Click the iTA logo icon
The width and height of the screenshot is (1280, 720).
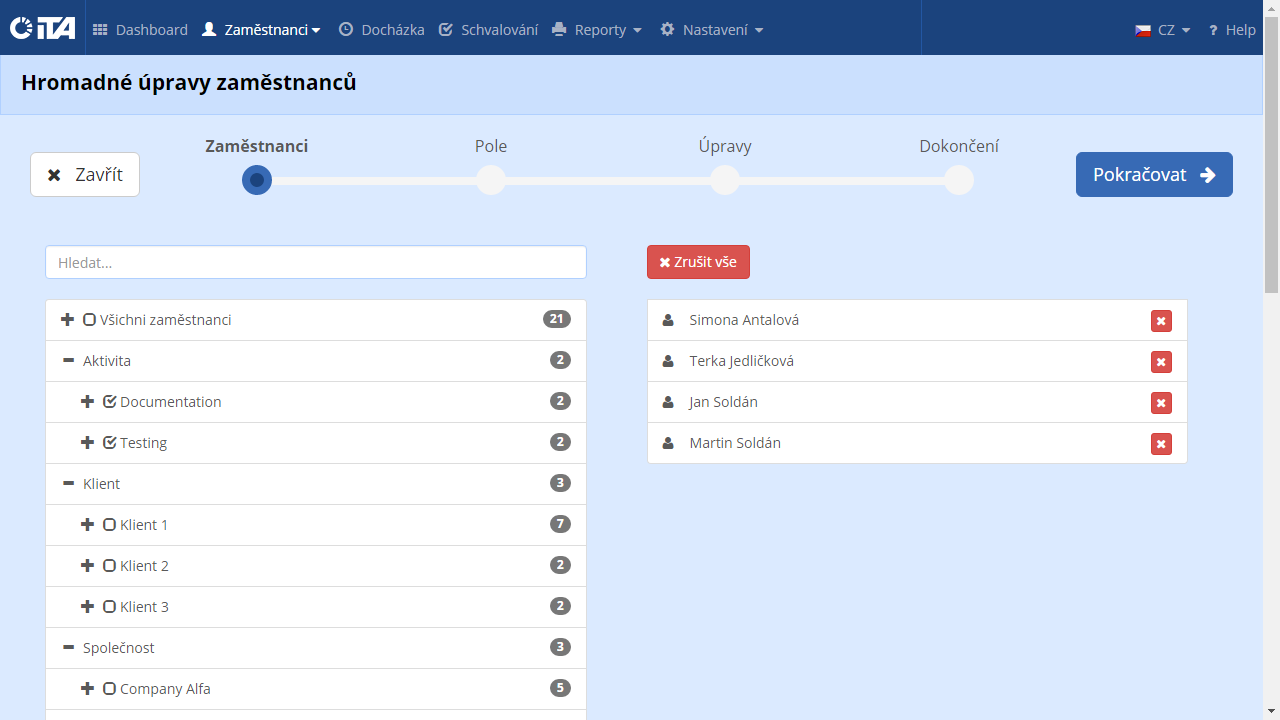(43, 28)
